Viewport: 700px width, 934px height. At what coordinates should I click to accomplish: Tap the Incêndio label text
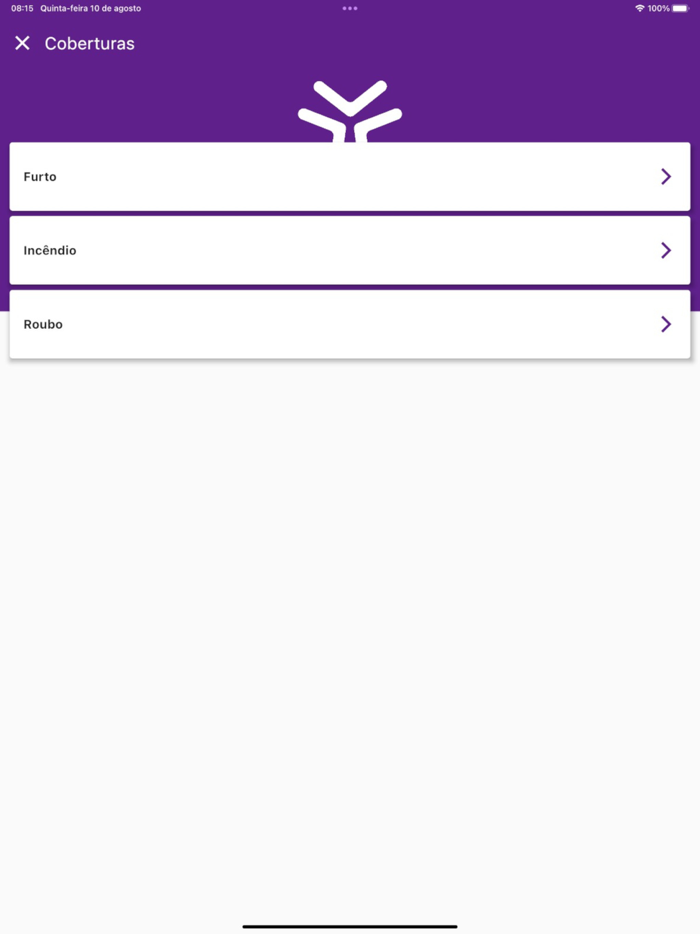(x=50, y=250)
